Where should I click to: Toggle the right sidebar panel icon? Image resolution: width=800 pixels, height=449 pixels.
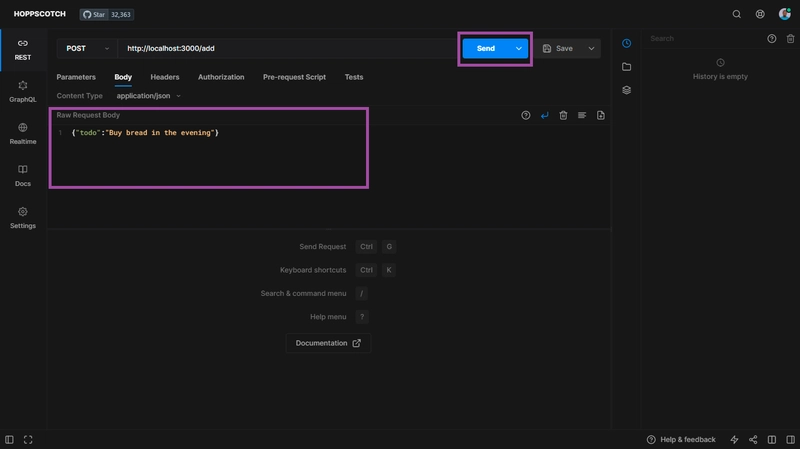[790, 440]
